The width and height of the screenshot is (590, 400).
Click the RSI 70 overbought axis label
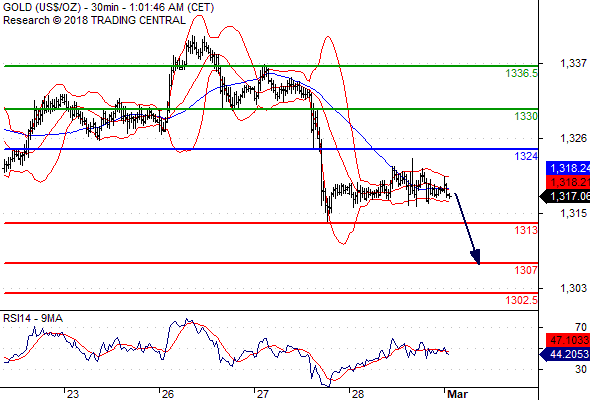[581, 327]
